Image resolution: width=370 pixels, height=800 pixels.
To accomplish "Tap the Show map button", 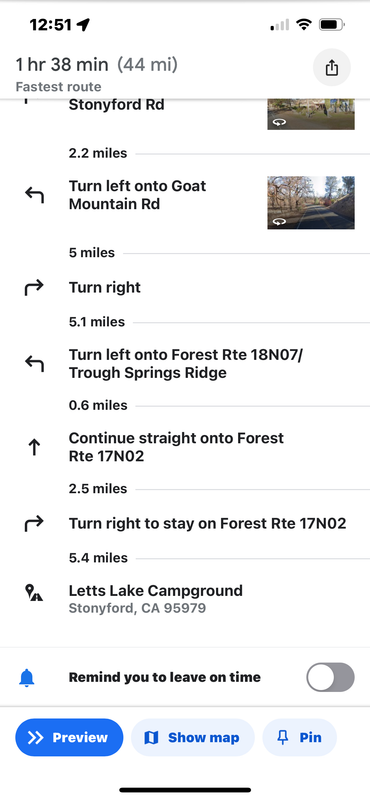I will click(x=193, y=737).
